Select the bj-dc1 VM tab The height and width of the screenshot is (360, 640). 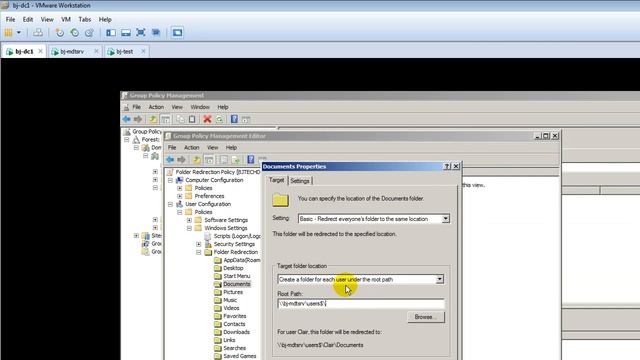coord(24,51)
